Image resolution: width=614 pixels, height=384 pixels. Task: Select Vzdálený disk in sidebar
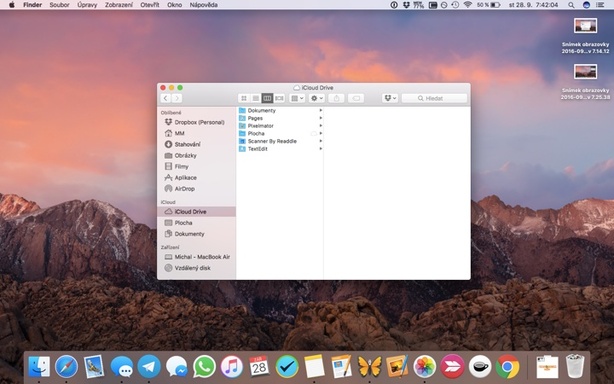coord(196,268)
